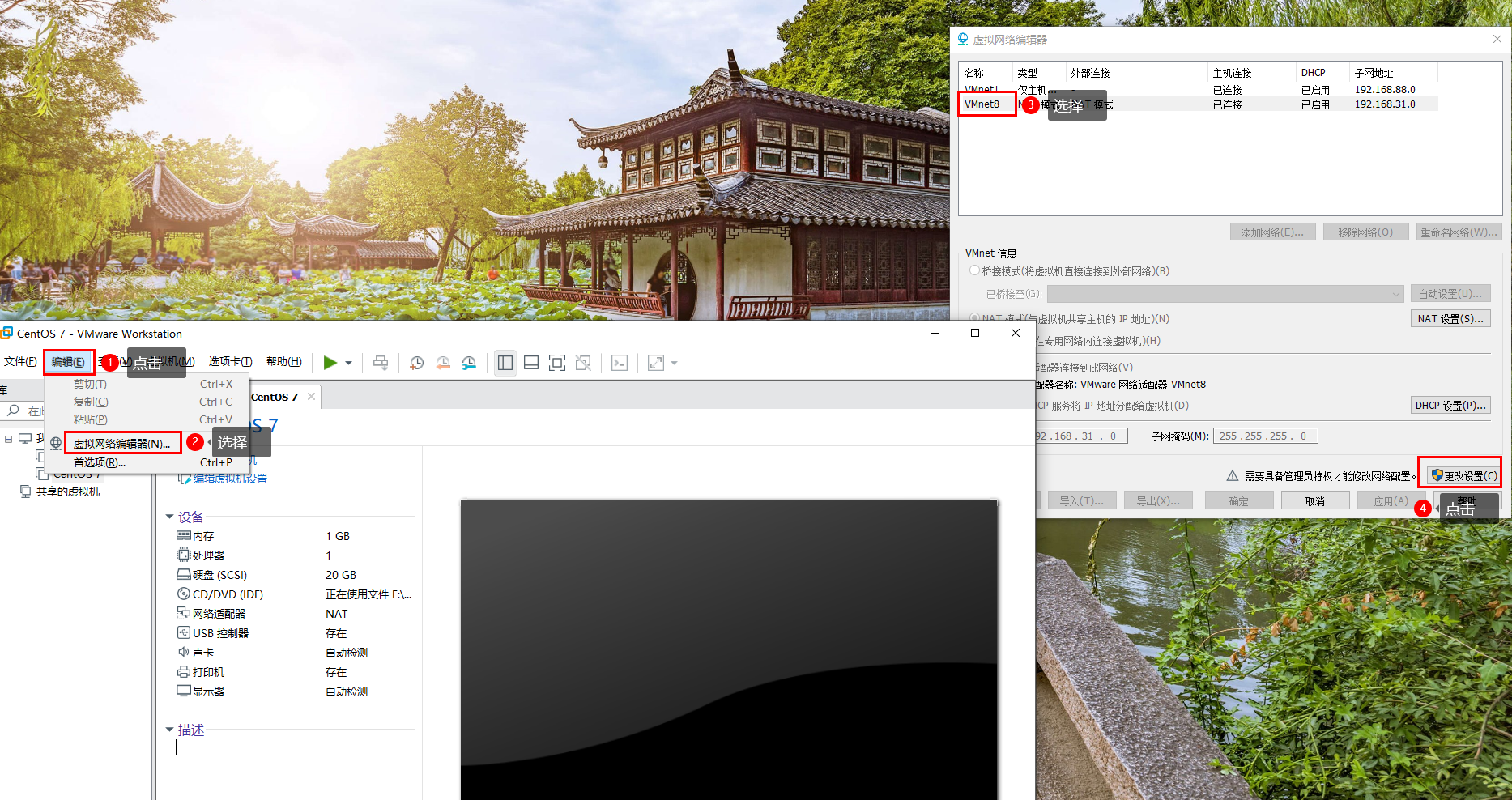Click the unity mode toolbar icon
This screenshot has height=800, width=1512.
(583, 363)
